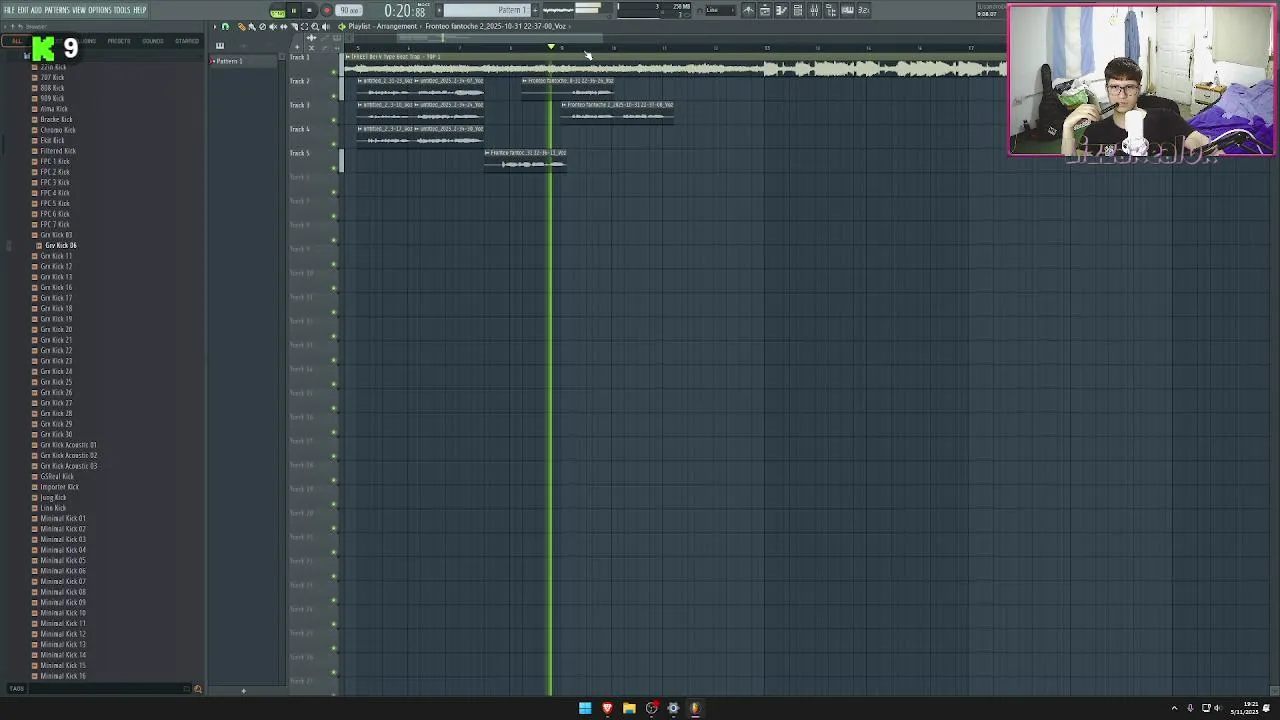Click the Track 5 header label

point(300,153)
